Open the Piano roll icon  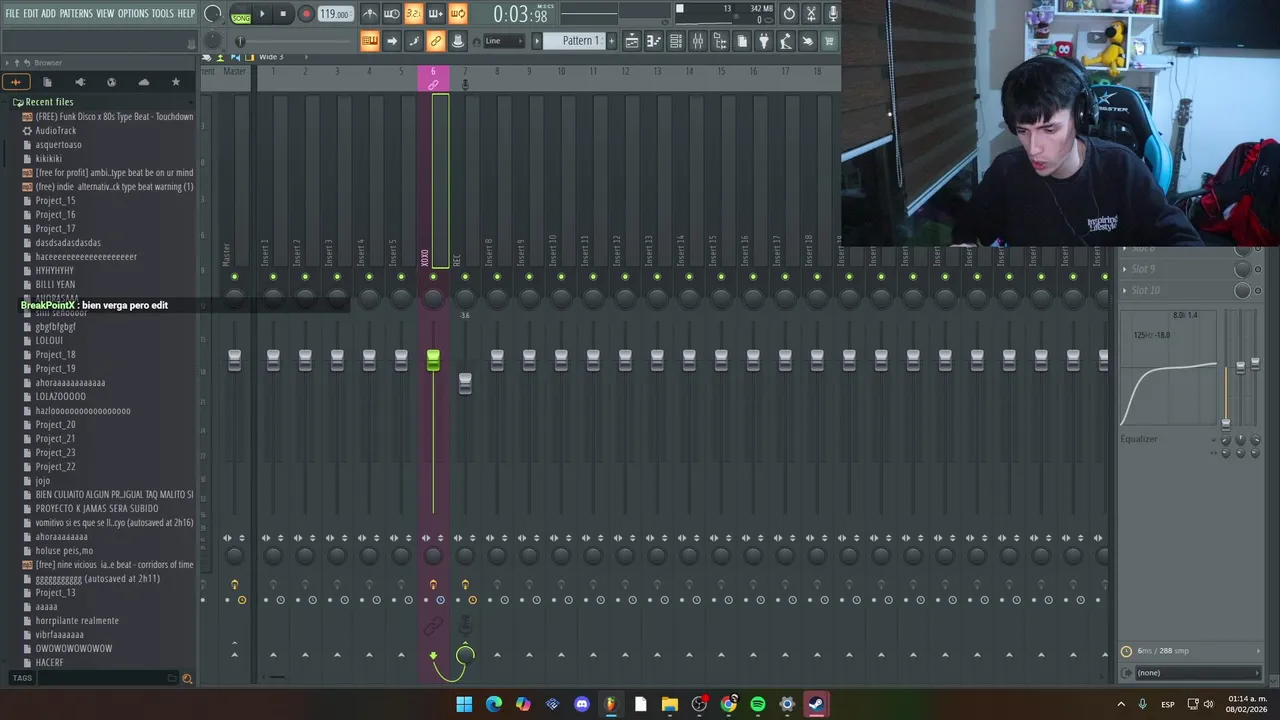coord(654,41)
